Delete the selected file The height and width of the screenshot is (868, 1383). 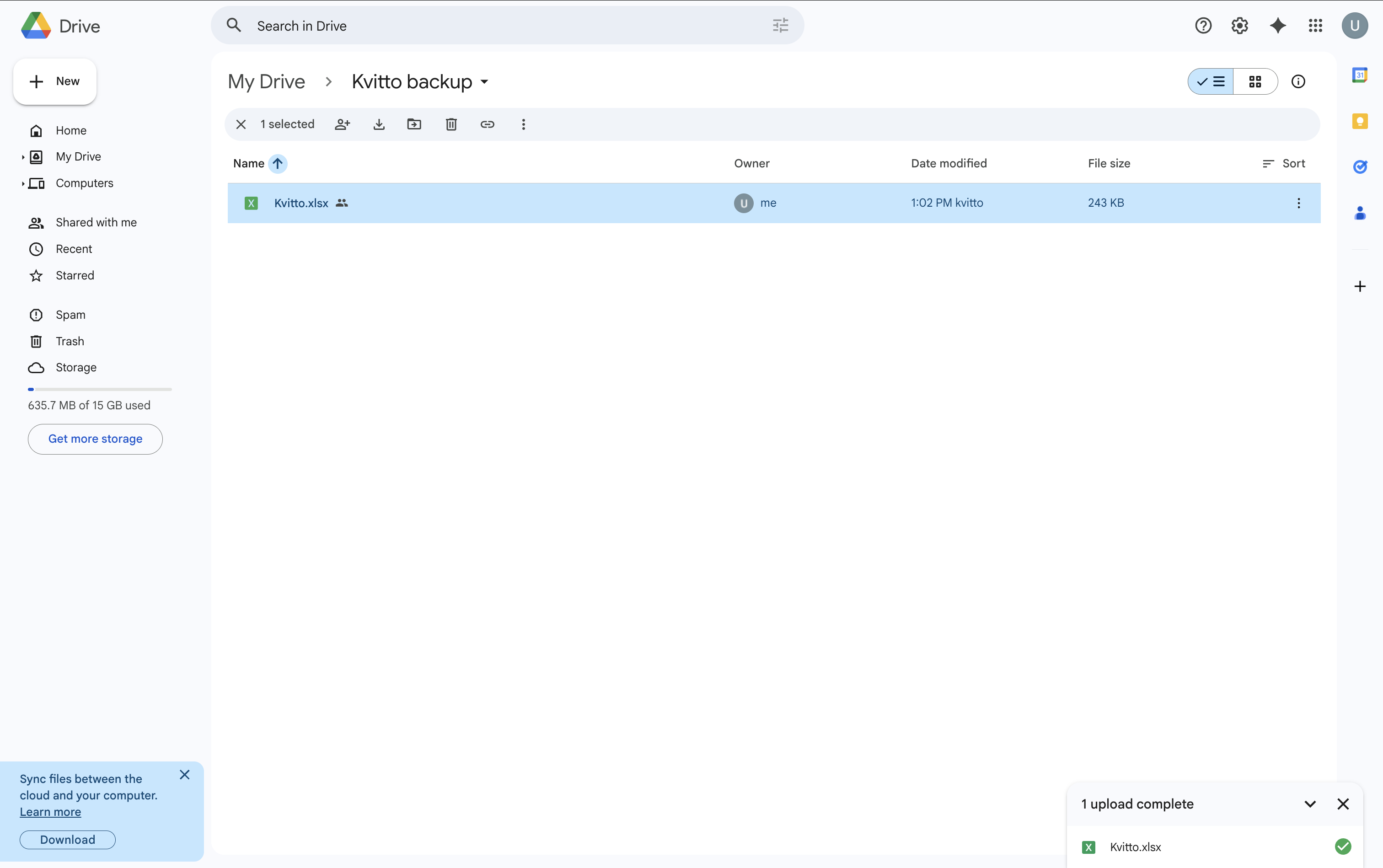click(451, 124)
